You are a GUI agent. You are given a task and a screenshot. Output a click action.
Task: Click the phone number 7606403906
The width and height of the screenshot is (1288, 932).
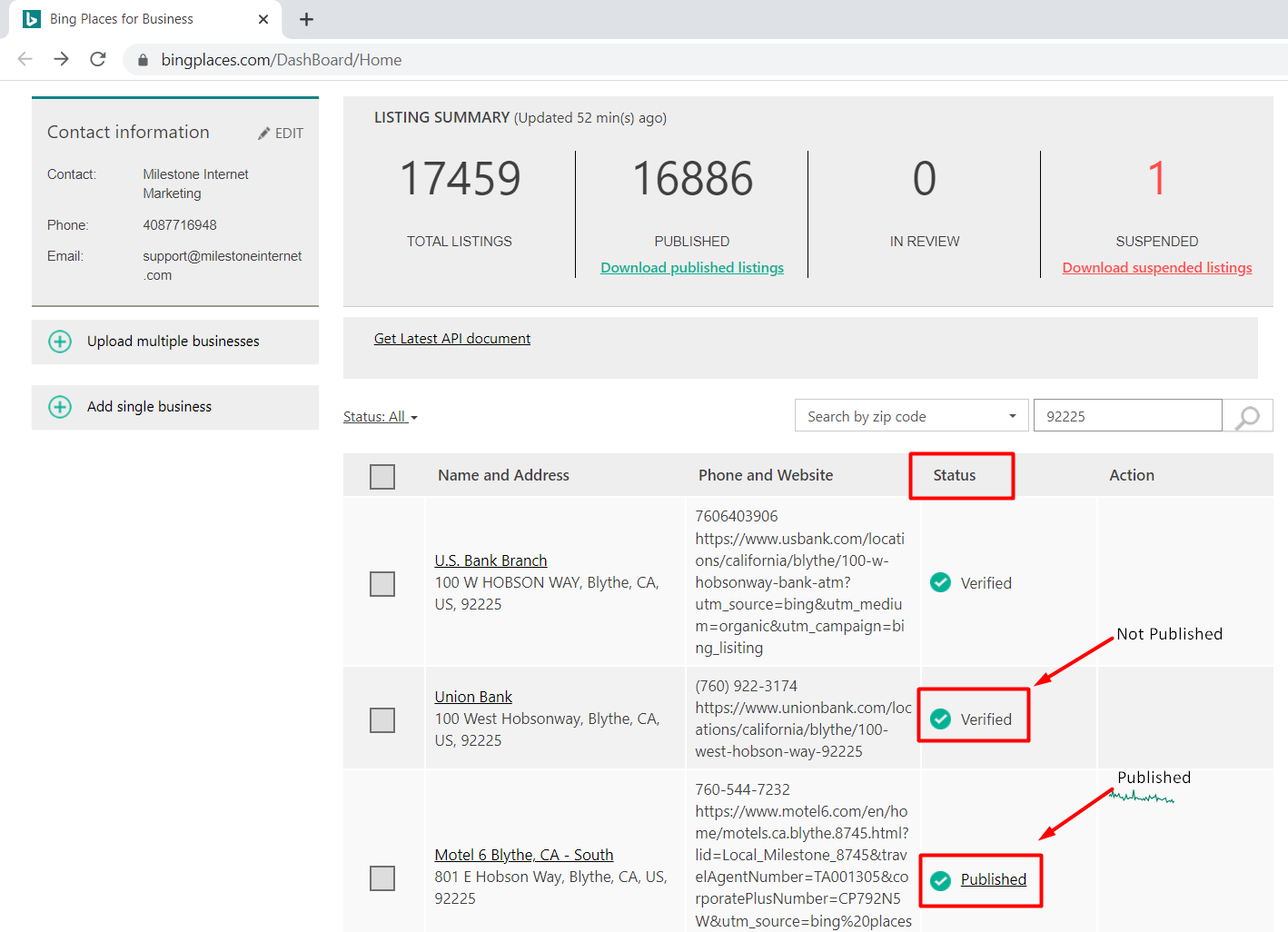click(737, 516)
